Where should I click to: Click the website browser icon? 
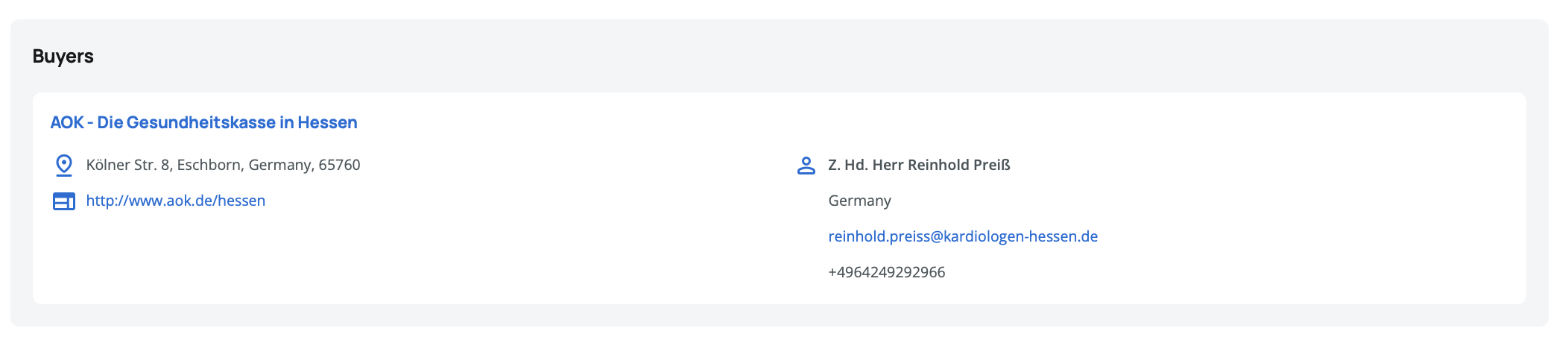pos(64,201)
